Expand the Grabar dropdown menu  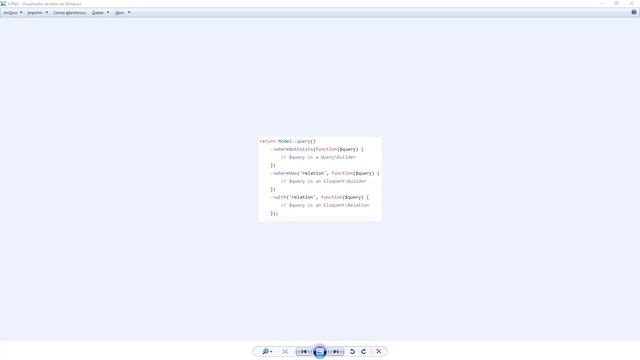[100, 13]
